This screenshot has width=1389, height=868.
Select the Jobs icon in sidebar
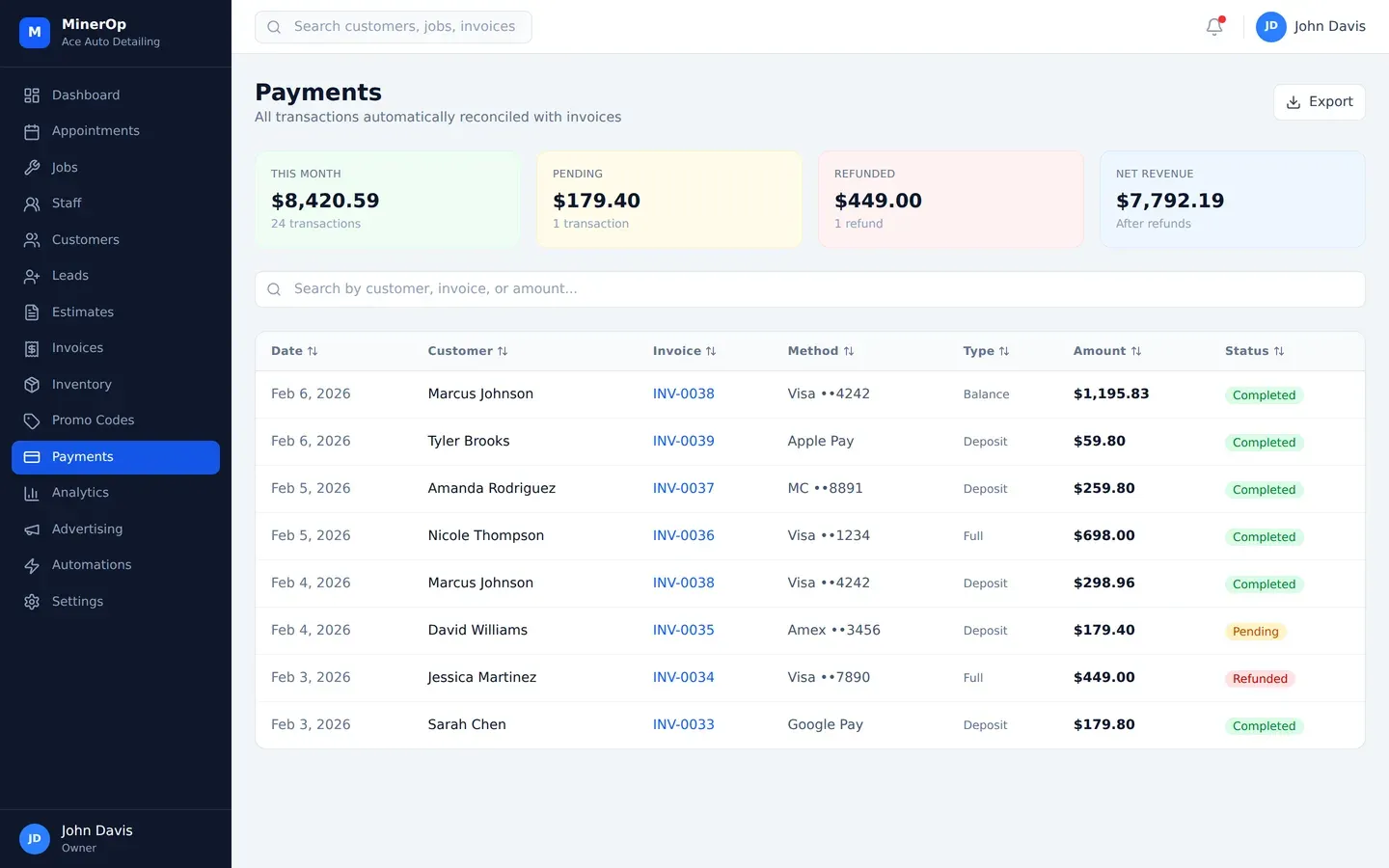[32, 167]
